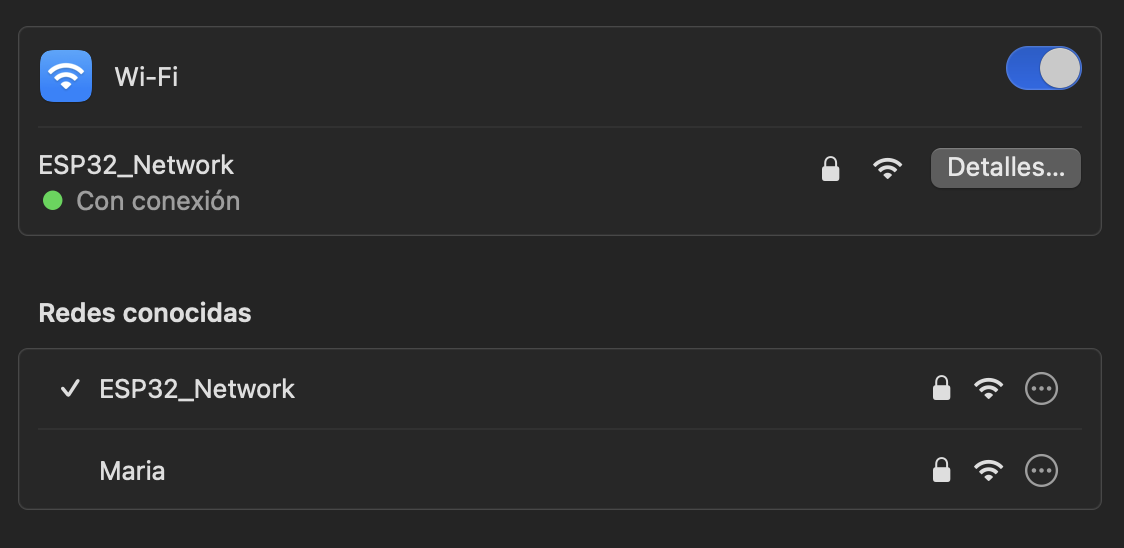The width and height of the screenshot is (1124, 548).
Task: Click the connected ESP32_Network name at top
Action: (136, 165)
